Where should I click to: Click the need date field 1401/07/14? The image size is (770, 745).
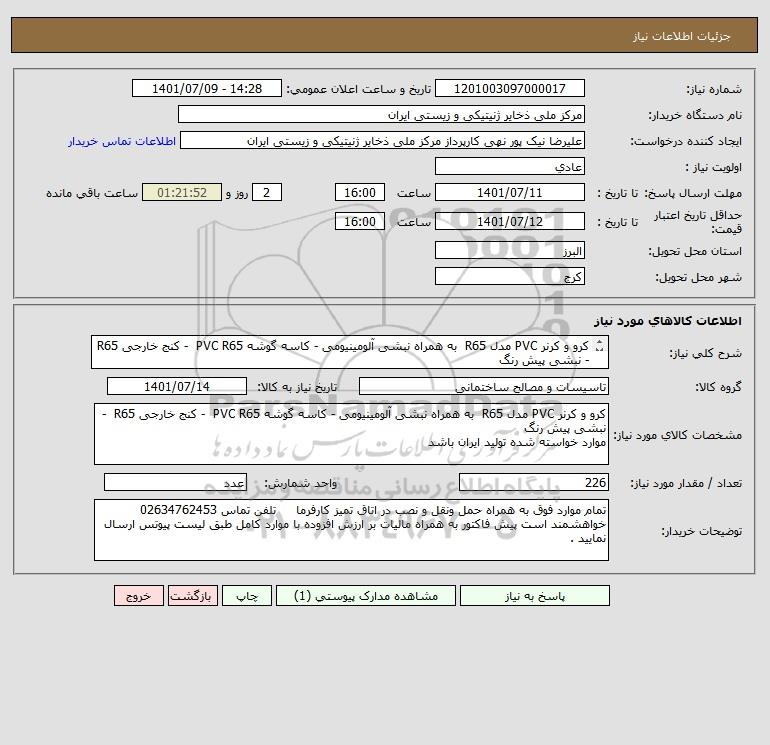click(177, 386)
